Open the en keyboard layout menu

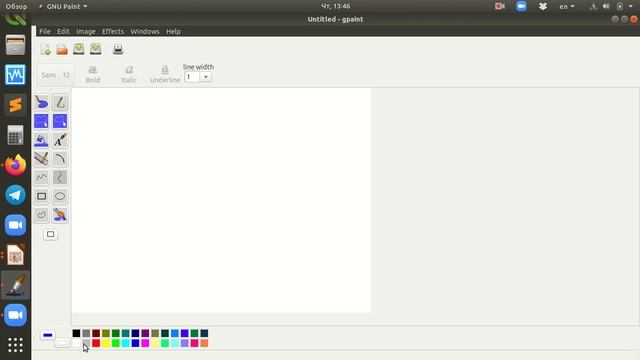point(567,6)
